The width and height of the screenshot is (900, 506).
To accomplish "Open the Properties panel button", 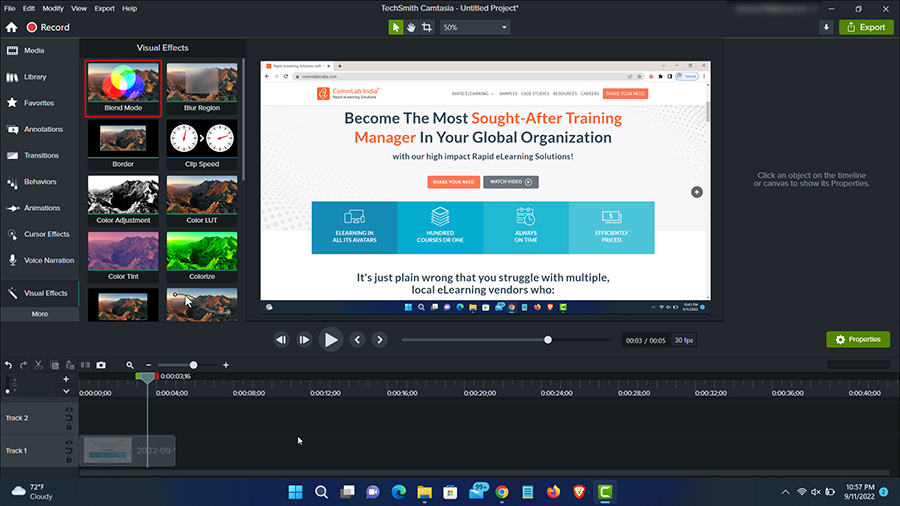I will (x=858, y=340).
